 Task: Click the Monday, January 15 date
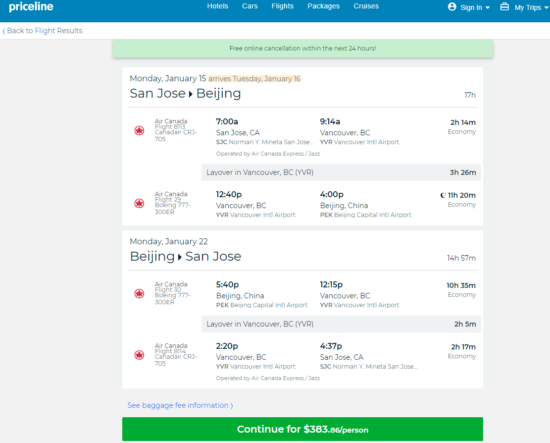point(168,79)
